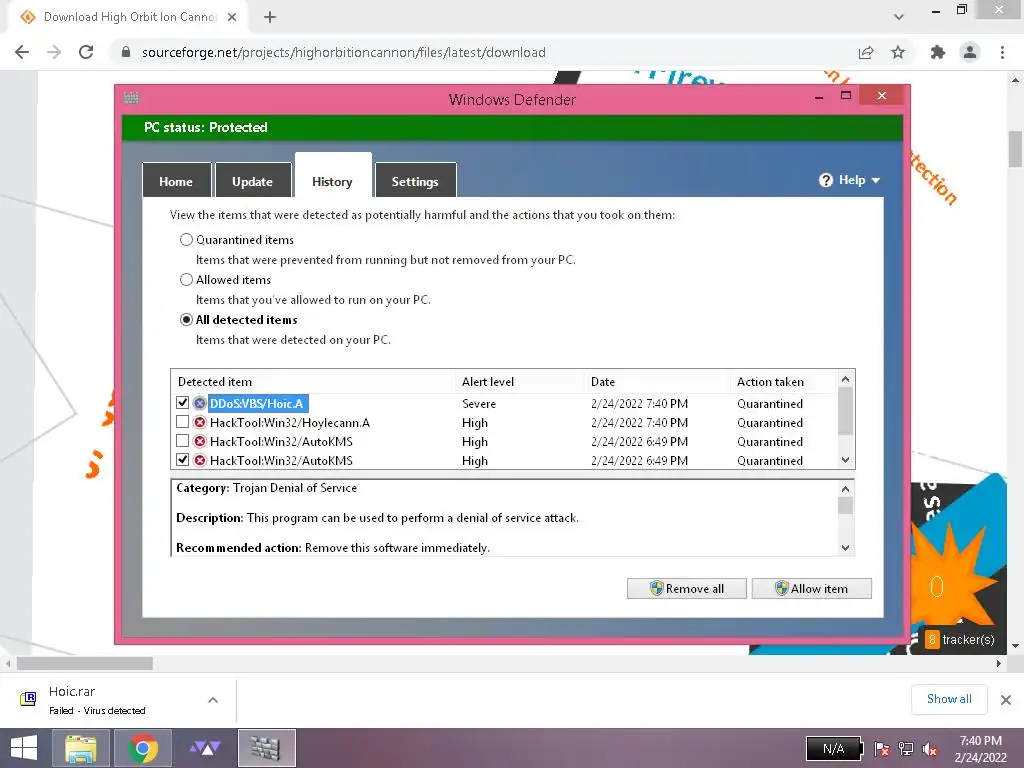1024x768 pixels.
Task: Click the Windows Defender title bar icon
Action: (x=131, y=98)
